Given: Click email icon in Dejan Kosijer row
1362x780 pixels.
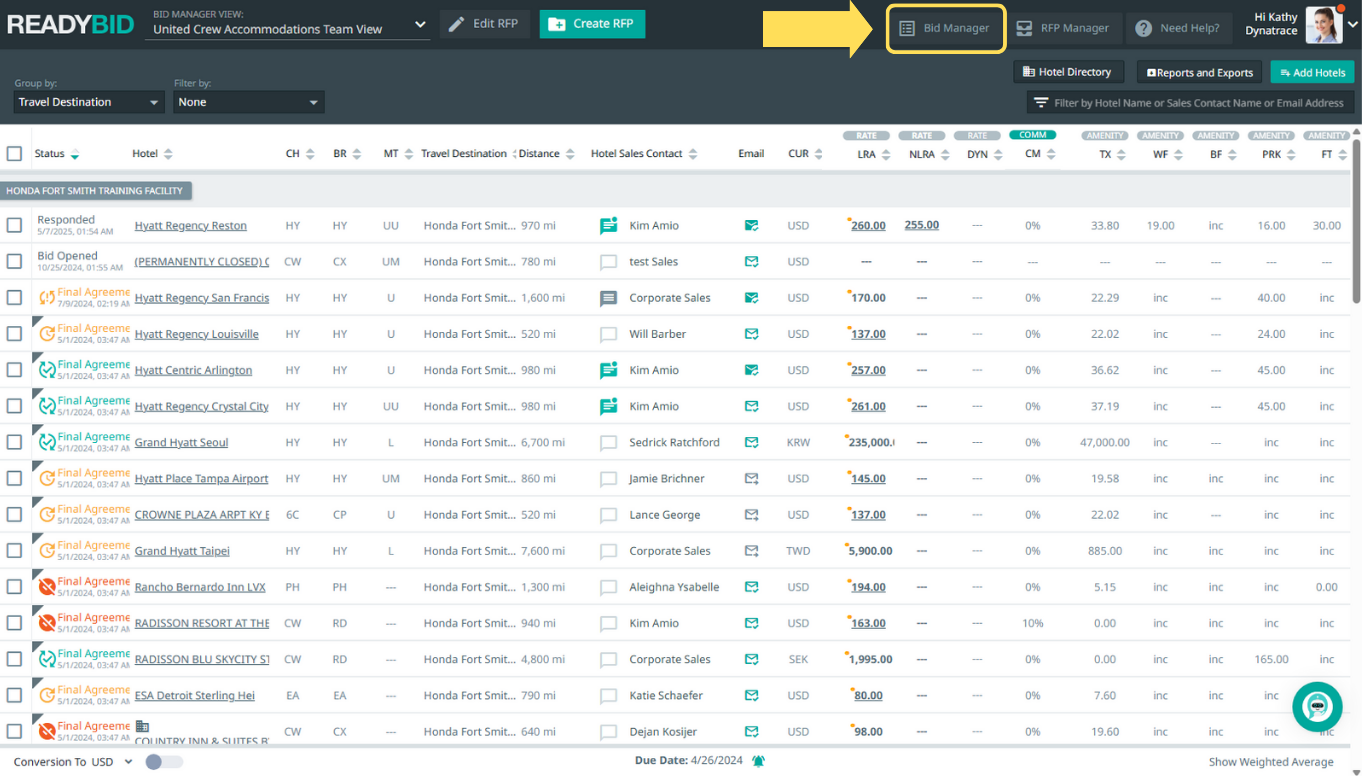Looking at the screenshot, I should (x=751, y=731).
